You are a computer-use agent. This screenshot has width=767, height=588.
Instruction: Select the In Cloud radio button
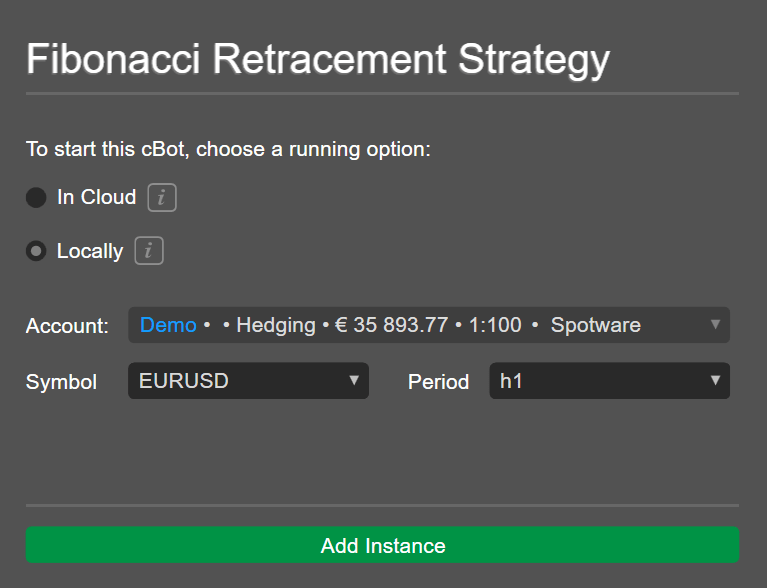coord(36,198)
